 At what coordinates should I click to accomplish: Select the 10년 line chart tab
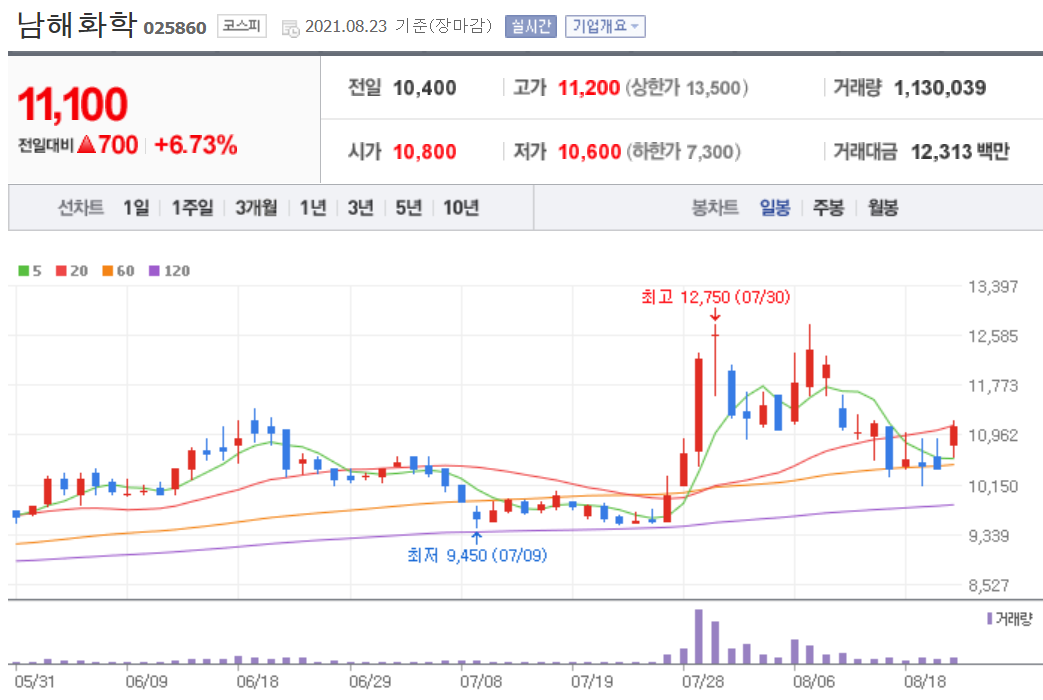(x=461, y=208)
